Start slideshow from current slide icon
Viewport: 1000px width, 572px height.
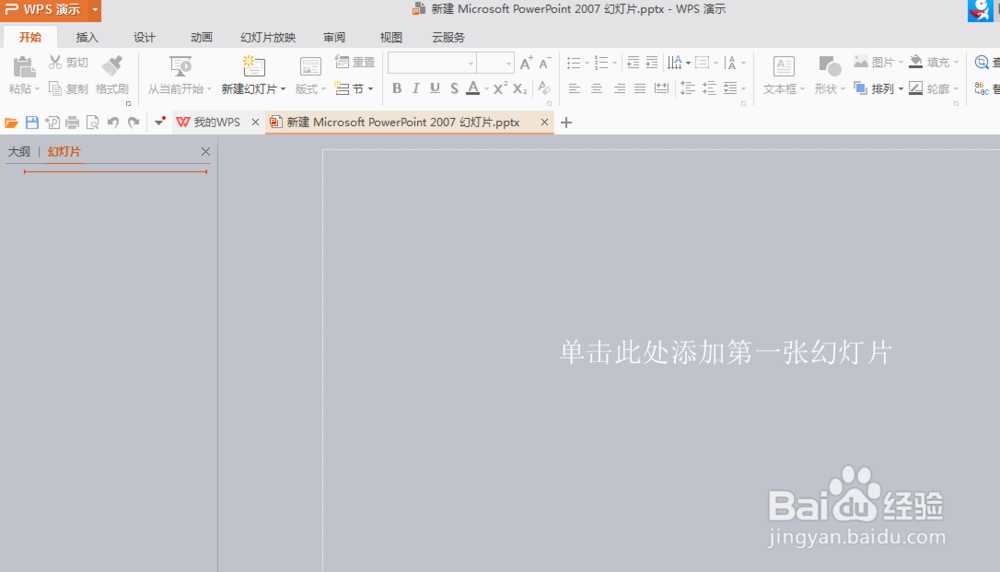(x=180, y=66)
